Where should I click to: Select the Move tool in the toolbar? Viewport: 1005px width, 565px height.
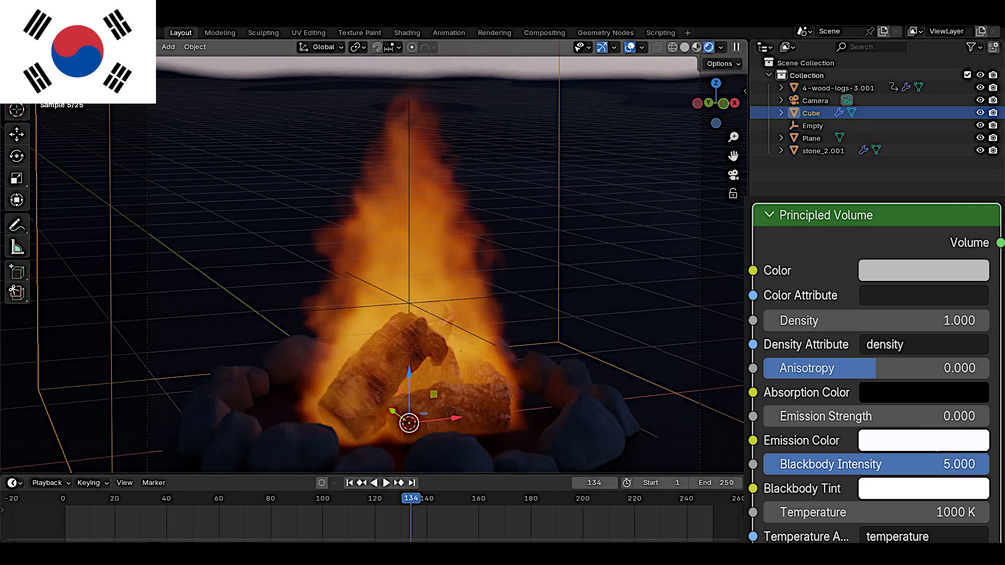click(x=17, y=134)
